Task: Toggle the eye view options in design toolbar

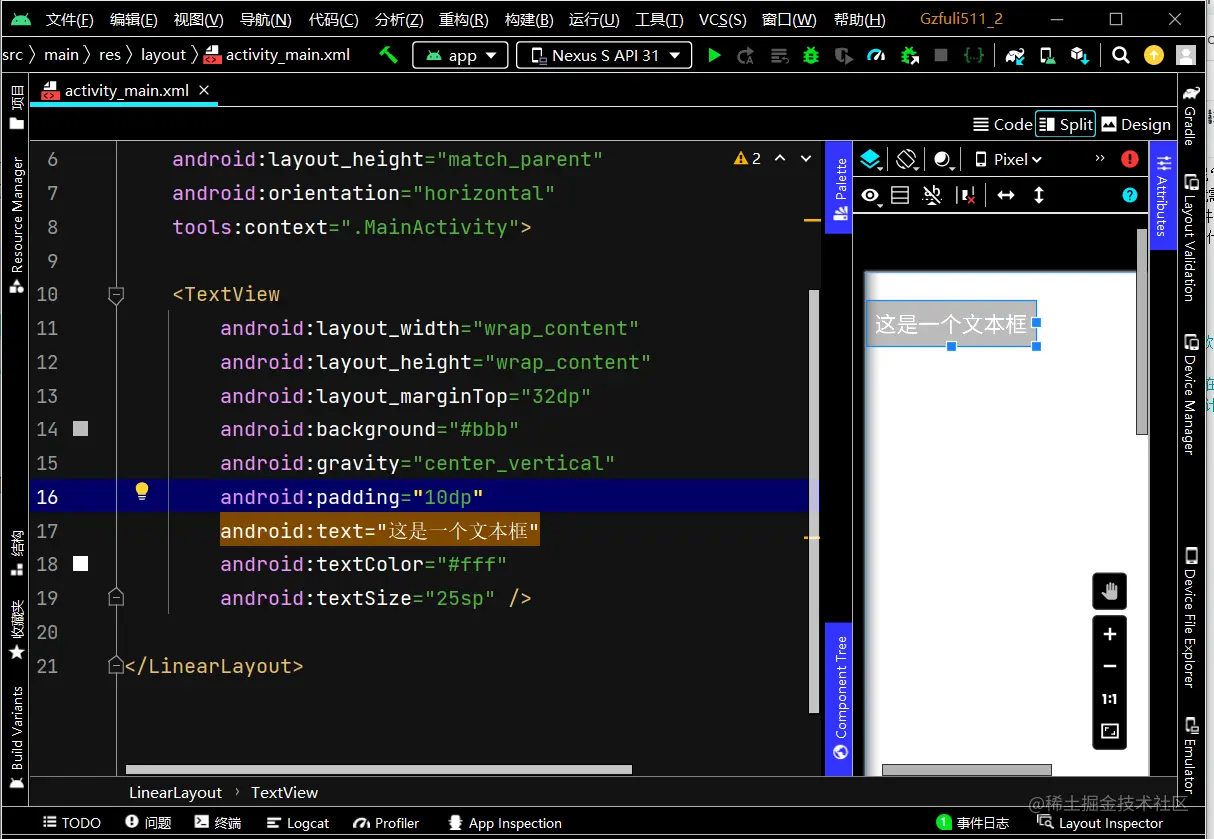Action: click(871, 195)
